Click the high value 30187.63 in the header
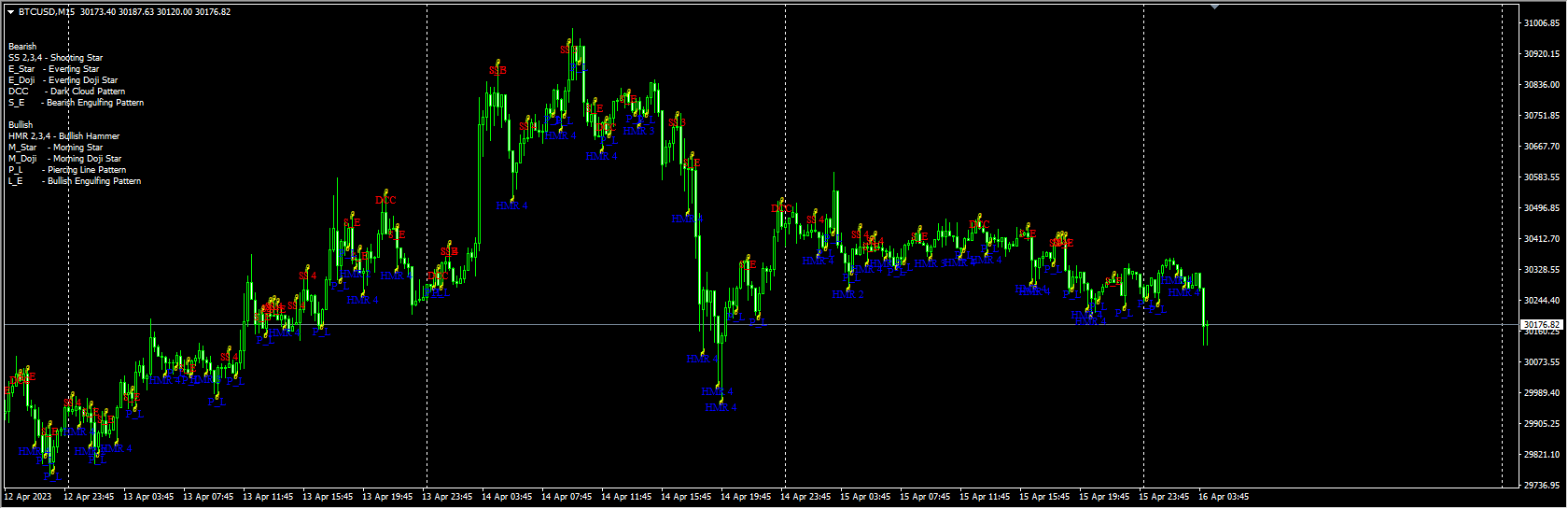This screenshot has height=509, width=1568. [x=136, y=12]
